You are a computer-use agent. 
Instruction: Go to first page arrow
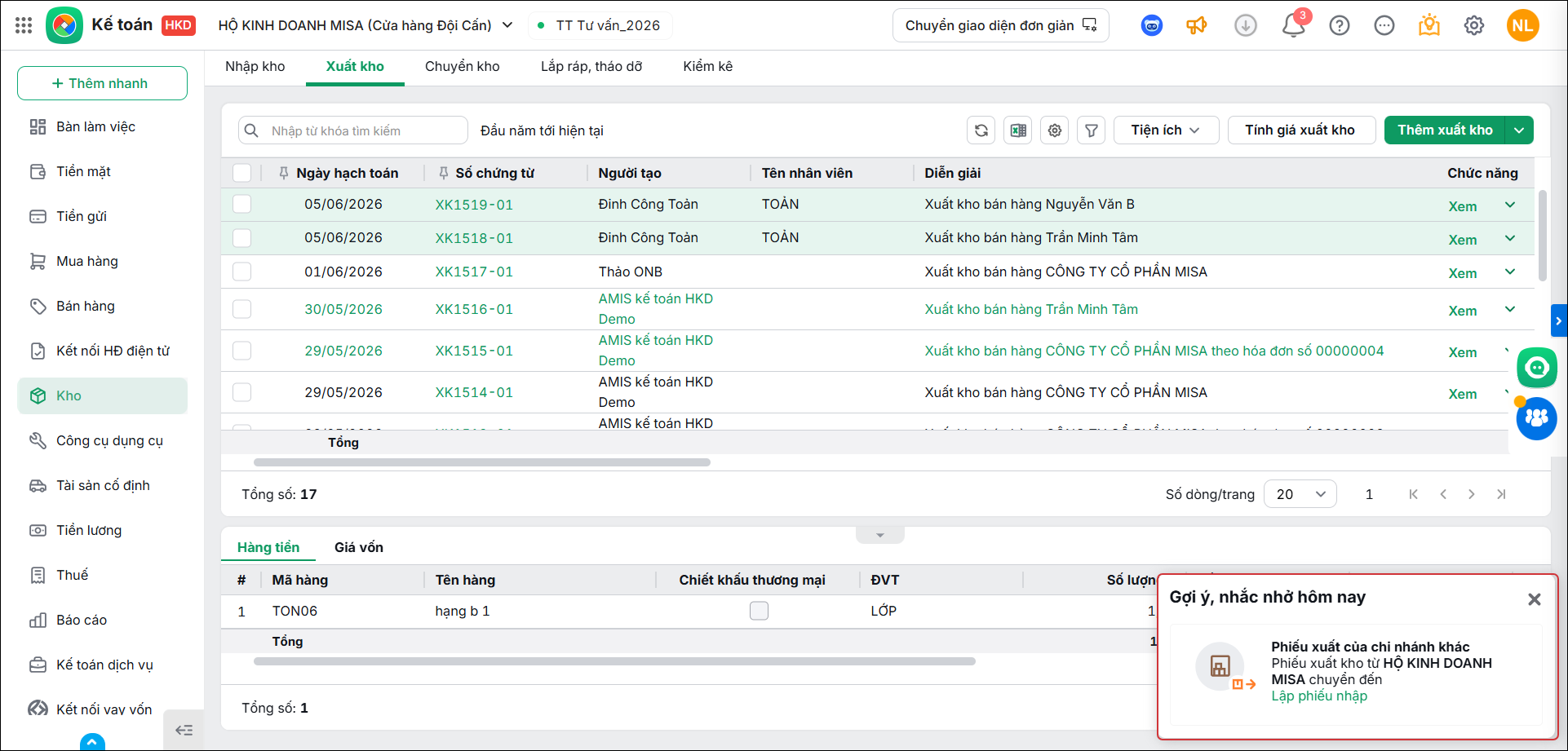[x=1414, y=494]
